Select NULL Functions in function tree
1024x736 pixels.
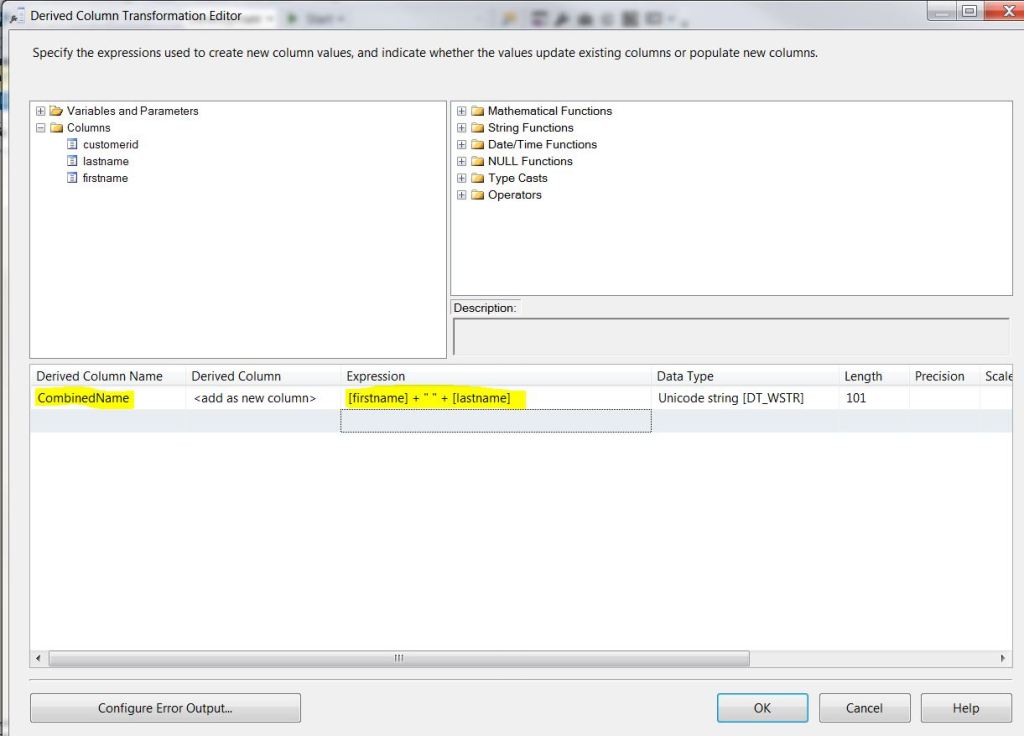(530, 161)
